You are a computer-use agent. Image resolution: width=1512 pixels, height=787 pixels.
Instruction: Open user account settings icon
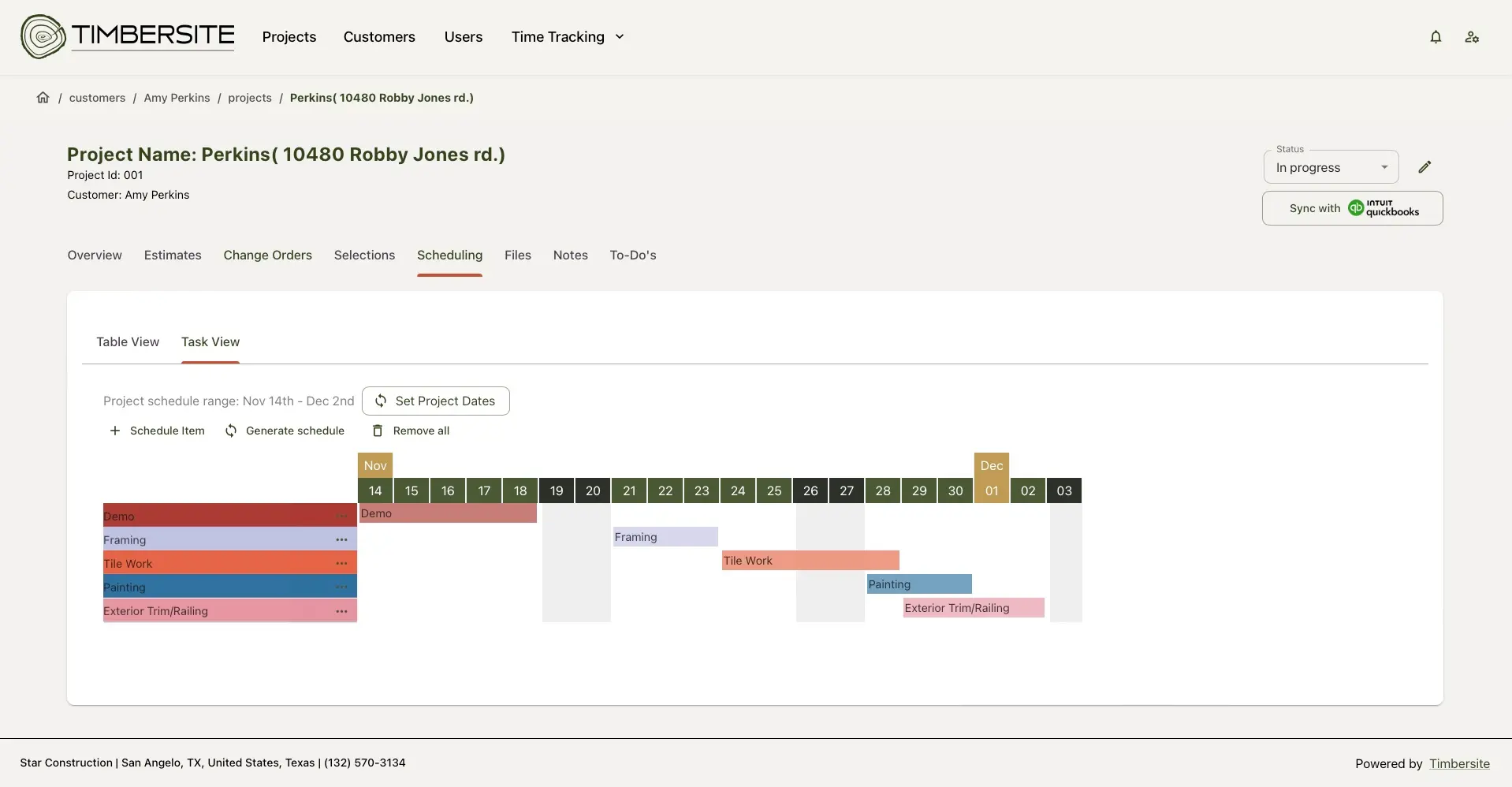pyautogui.click(x=1472, y=37)
